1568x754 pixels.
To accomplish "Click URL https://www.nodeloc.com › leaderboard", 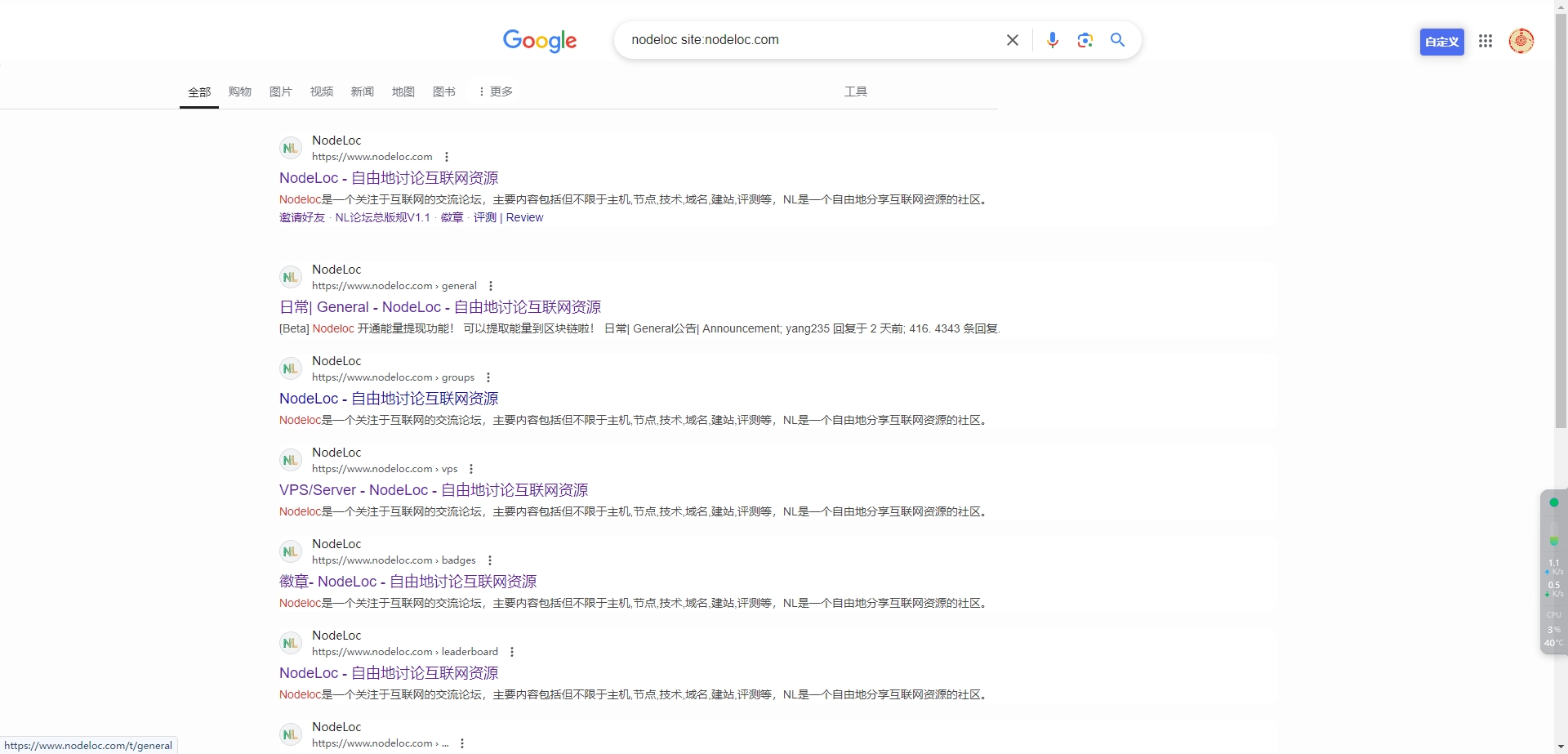I will [405, 652].
